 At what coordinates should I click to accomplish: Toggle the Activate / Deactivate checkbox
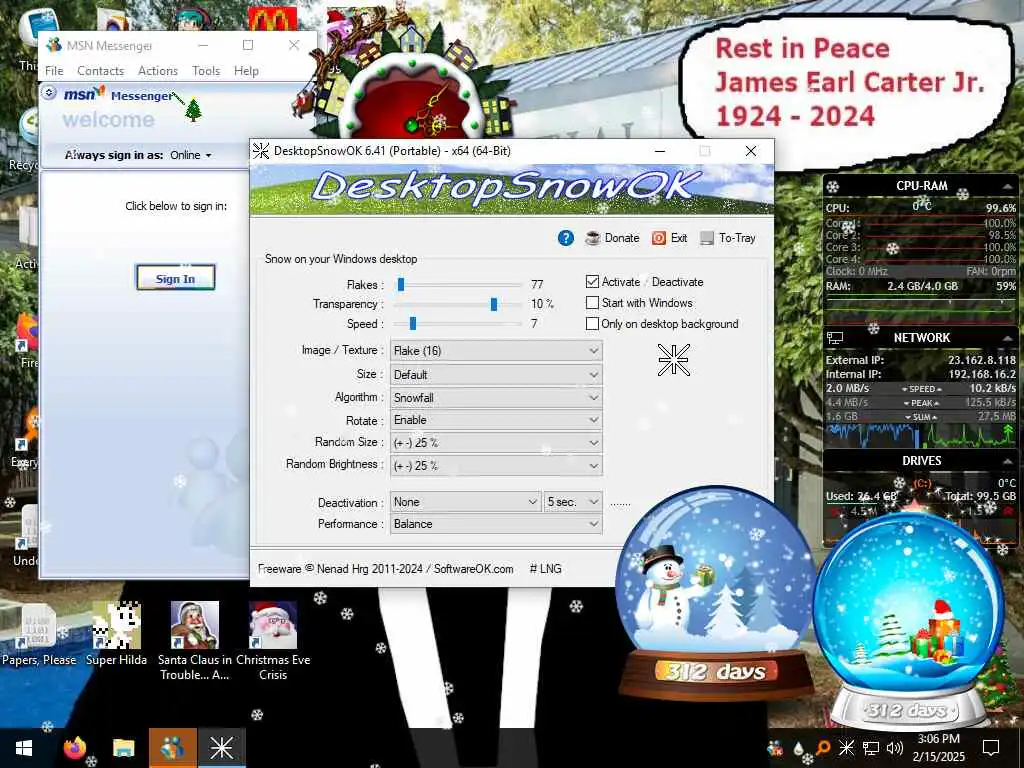coord(592,281)
